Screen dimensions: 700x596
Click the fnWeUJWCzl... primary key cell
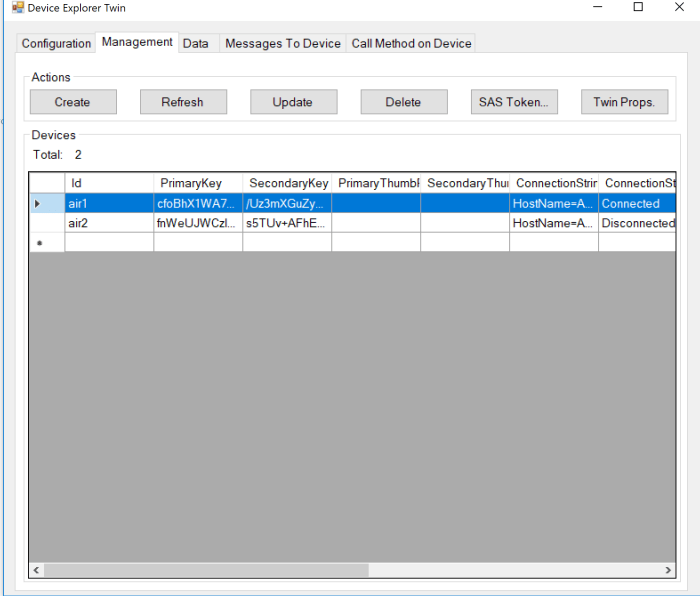(198, 223)
